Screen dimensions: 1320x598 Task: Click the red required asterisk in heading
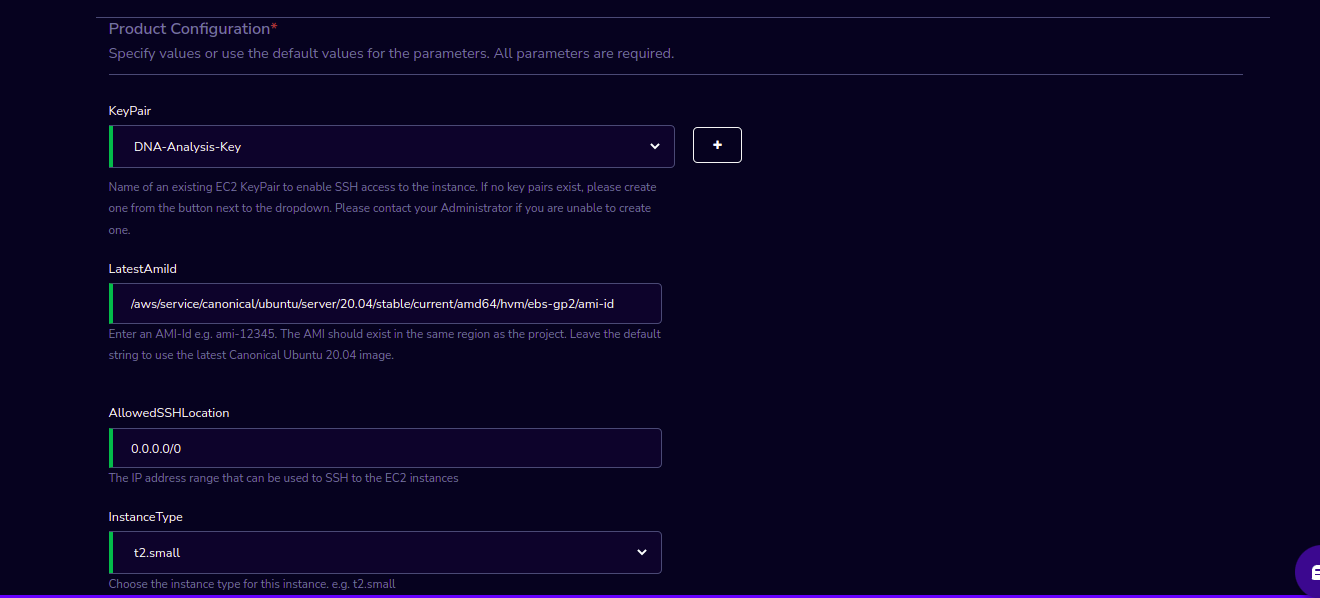click(x=274, y=27)
